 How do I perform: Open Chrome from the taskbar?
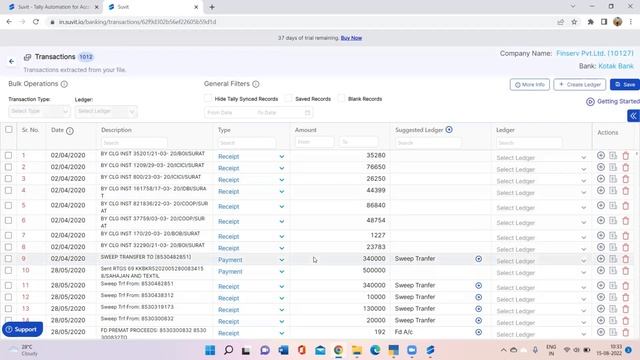click(x=338, y=350)
